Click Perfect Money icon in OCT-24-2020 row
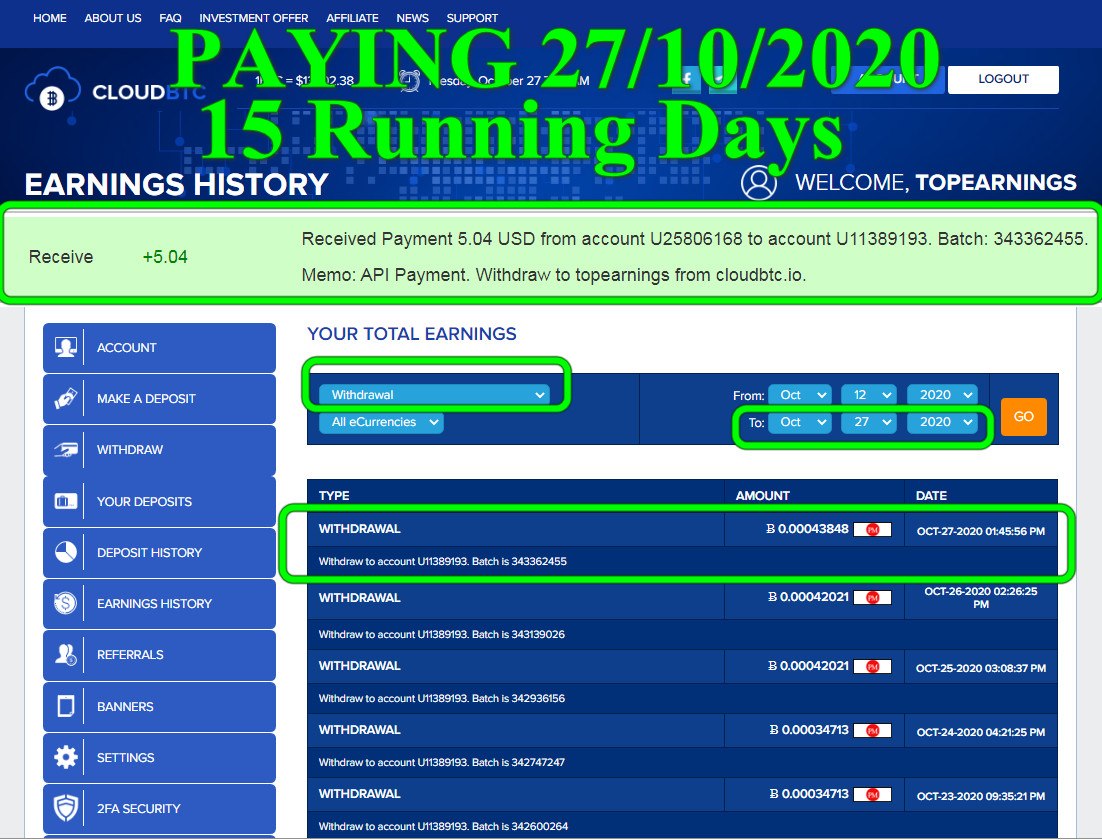The width and height of the screenshot is (1102, 840). click(x=872, y=730)
